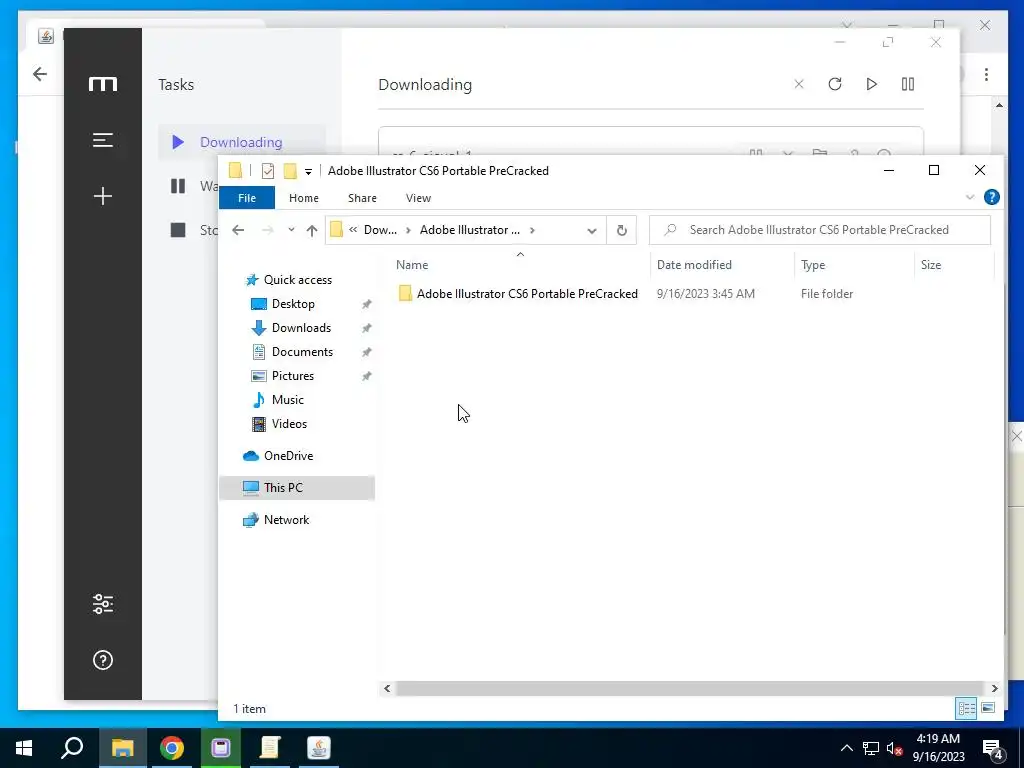Image resolution: width=1024 pixels, height=768 pixels.
Task: Open Desktop in the navigation pane
Action: click(293, 304)
